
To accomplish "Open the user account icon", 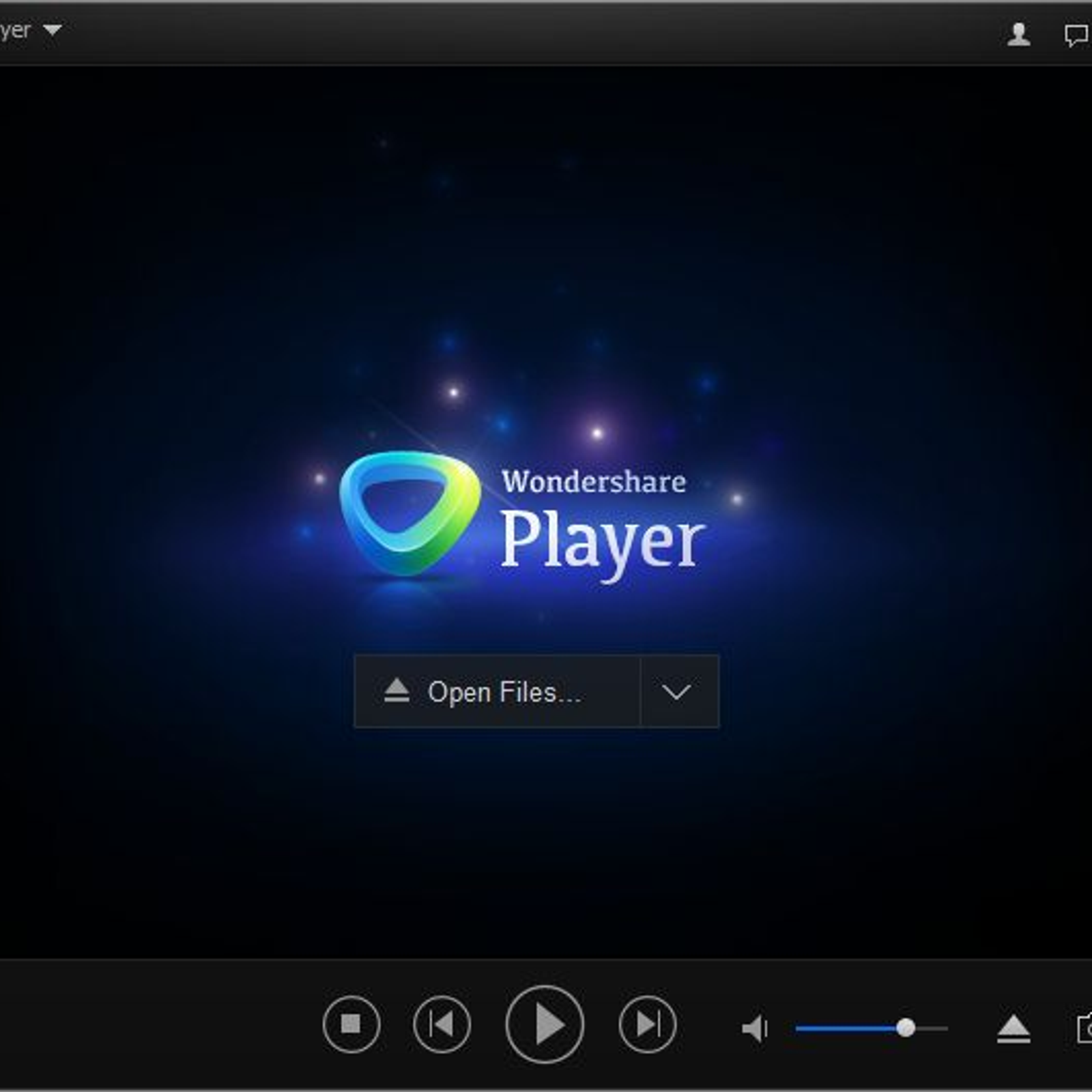I will pos(1018,34).
